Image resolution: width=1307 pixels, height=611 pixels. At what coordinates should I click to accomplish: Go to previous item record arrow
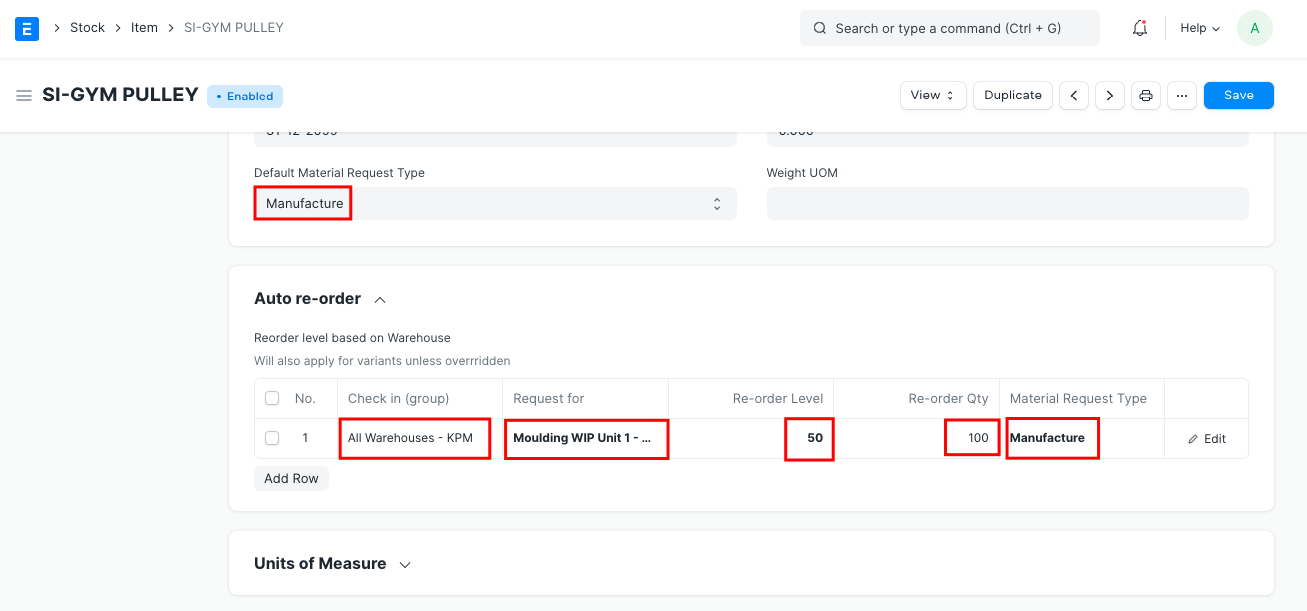1074,96
